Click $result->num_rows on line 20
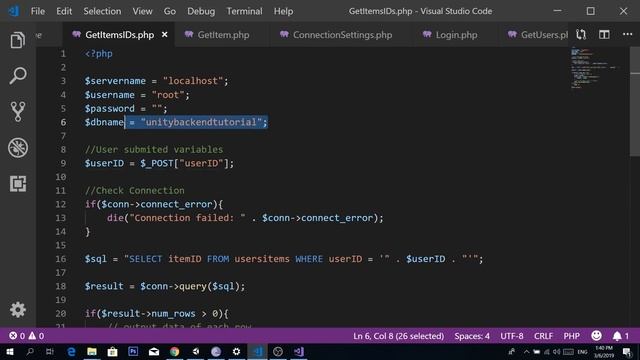The width and height of the screenshot is (640, 360). (x=148, y=313)
